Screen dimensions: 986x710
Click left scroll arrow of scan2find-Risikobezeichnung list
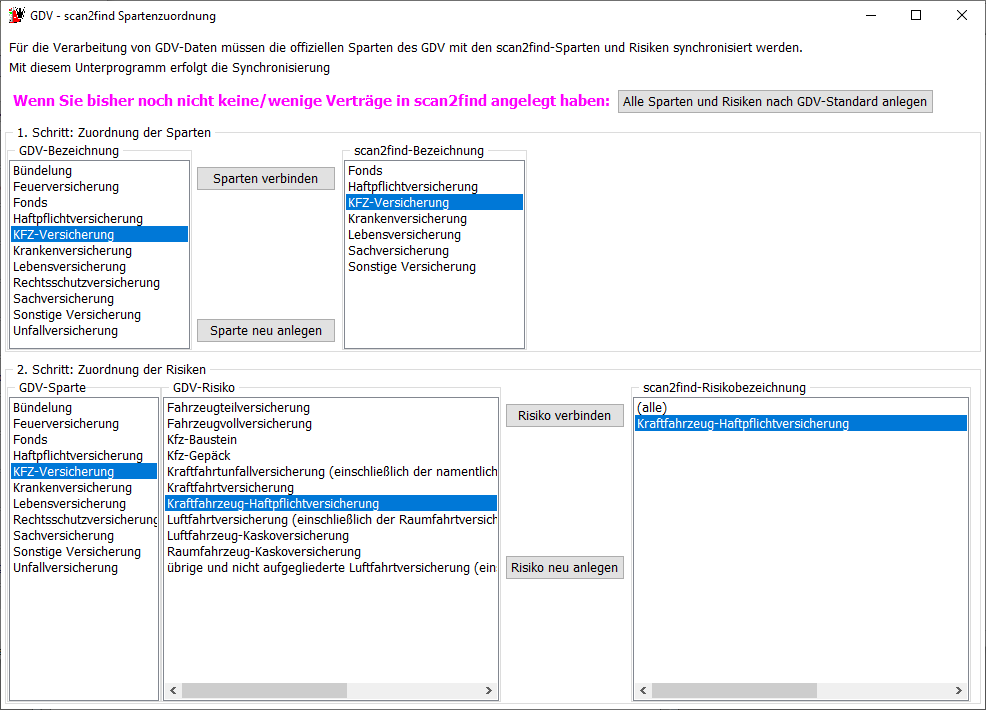point(643,691)
